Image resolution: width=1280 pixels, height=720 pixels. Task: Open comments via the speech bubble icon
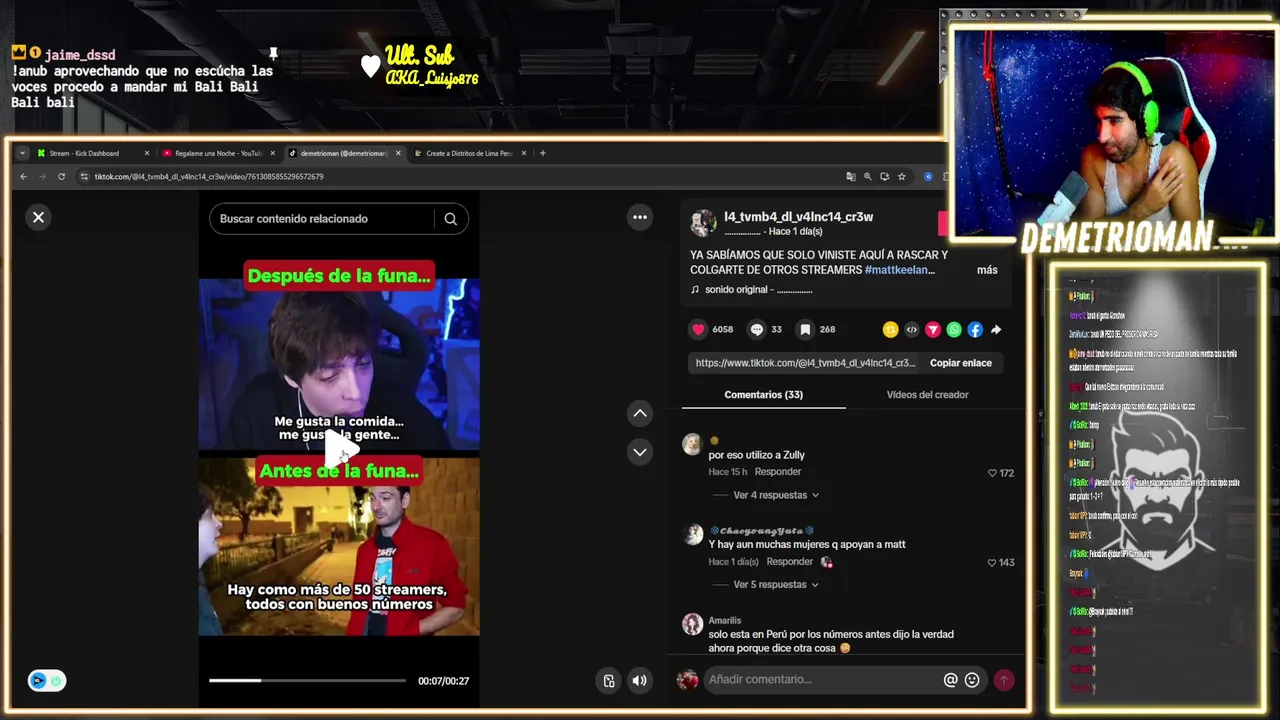(757, 329)
